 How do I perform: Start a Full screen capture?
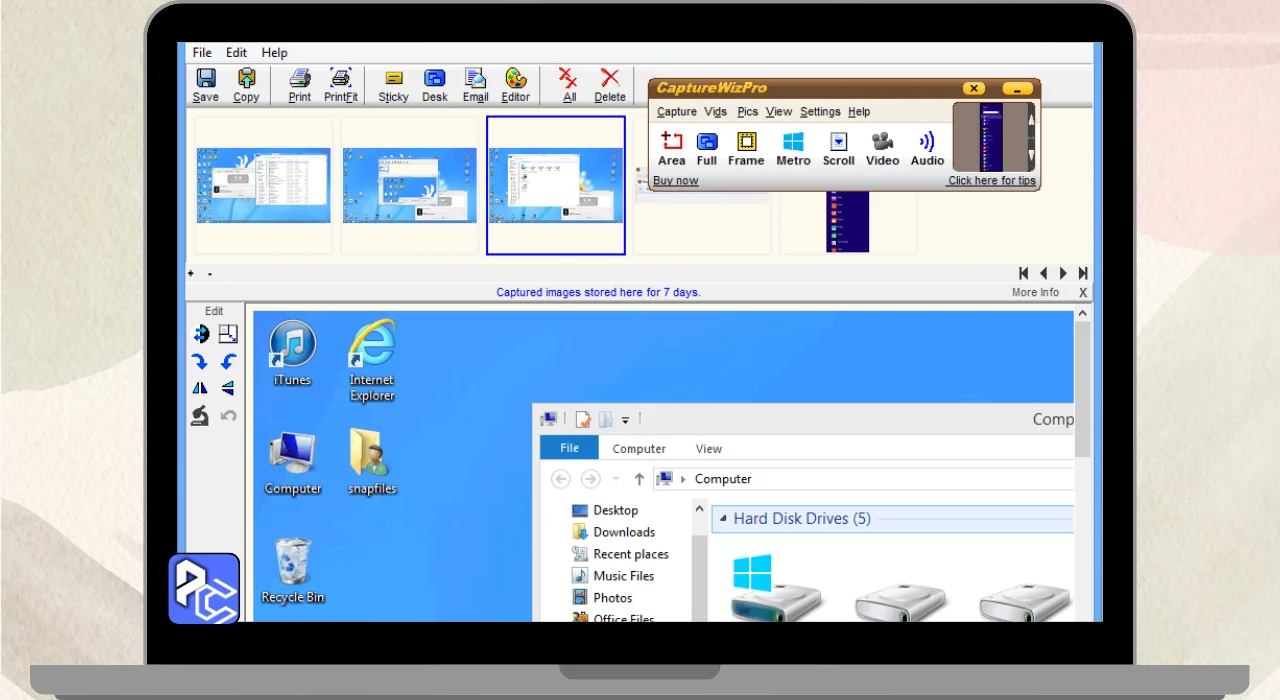pyautogui.click(x=707, y=148)
